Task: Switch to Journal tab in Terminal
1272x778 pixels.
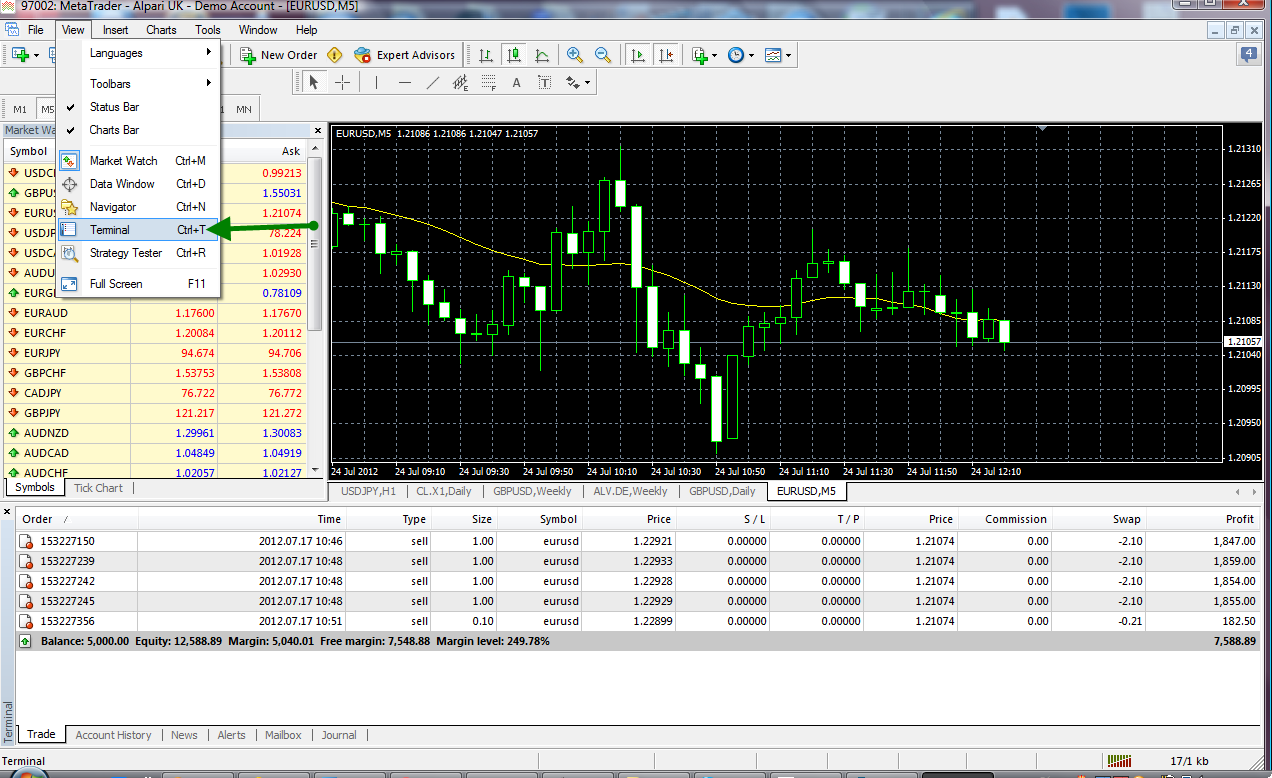Action: (339, 735)
